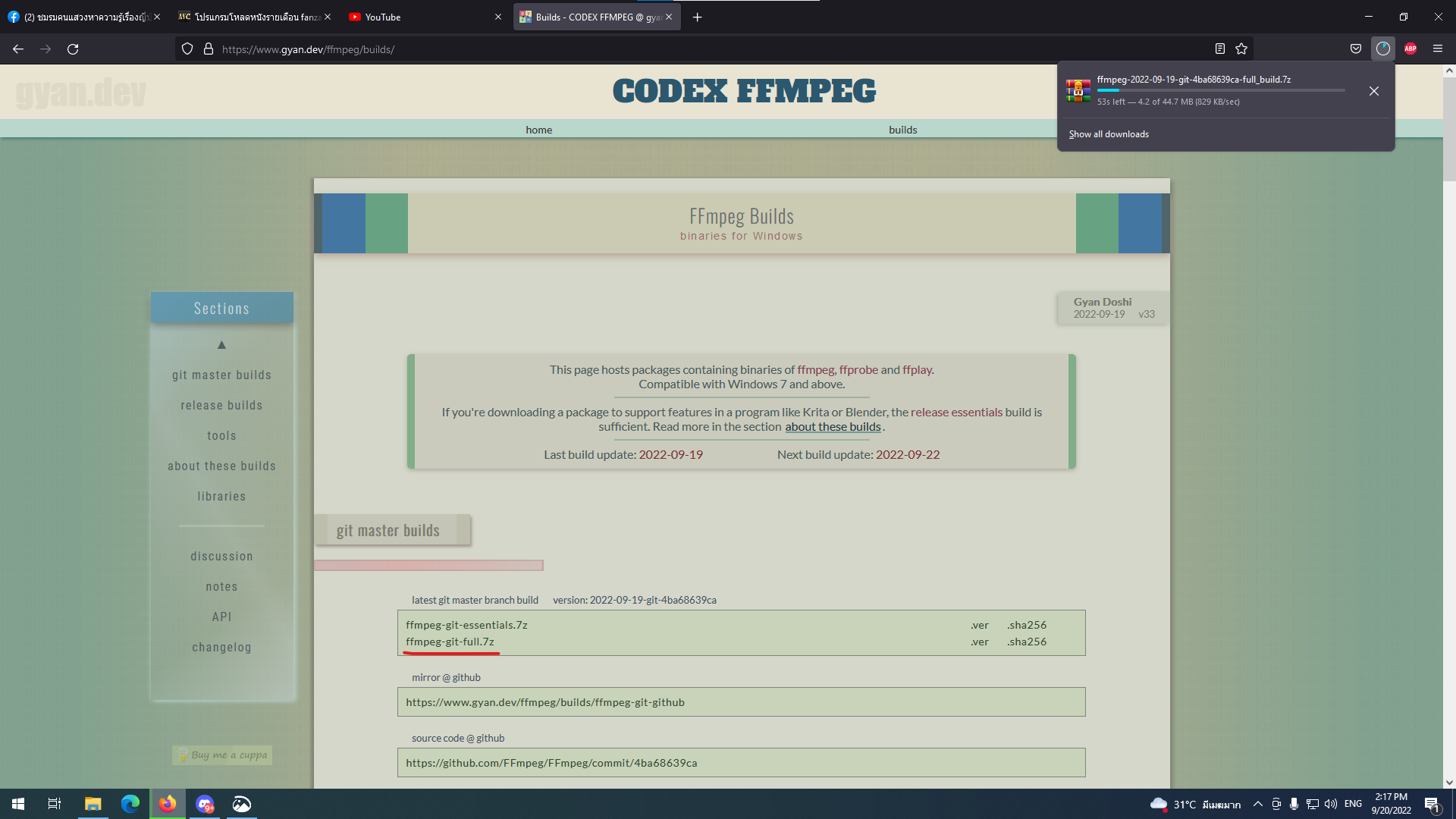The height and width of the screenshot is (819, 1456).
Task: Open the taskbar clock showing 2:17 PM
Action: (x=1391, y=804)
